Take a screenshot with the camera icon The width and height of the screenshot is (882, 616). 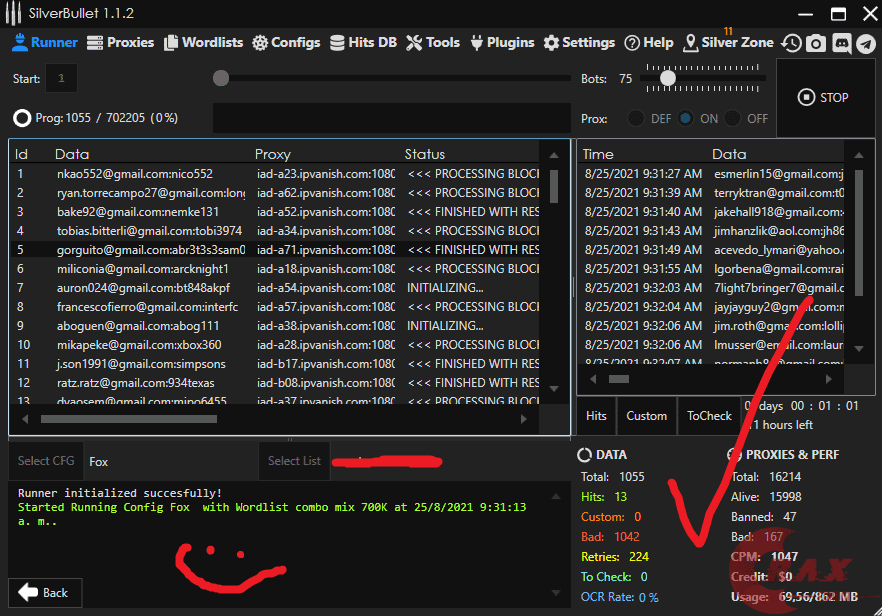point(817,43)
